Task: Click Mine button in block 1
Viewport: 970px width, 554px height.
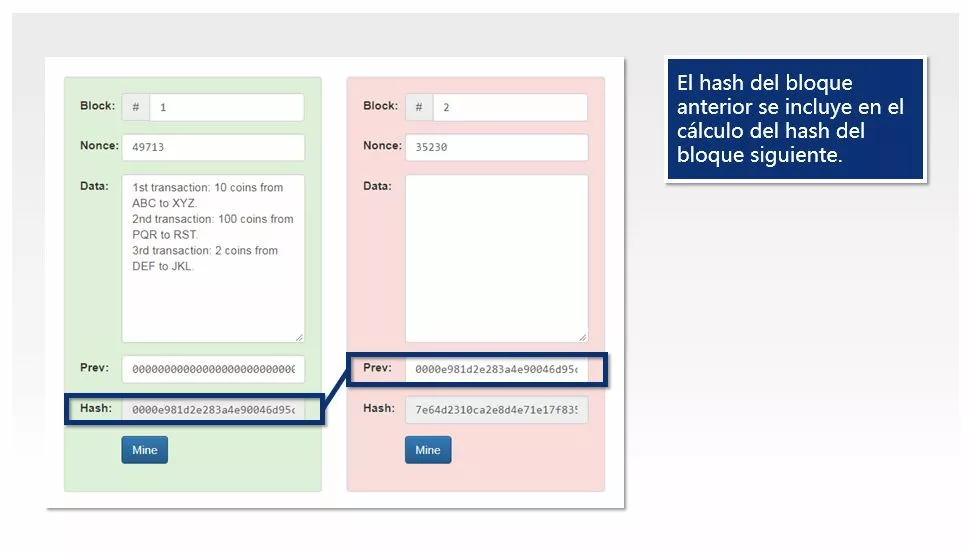Action: 144,450
